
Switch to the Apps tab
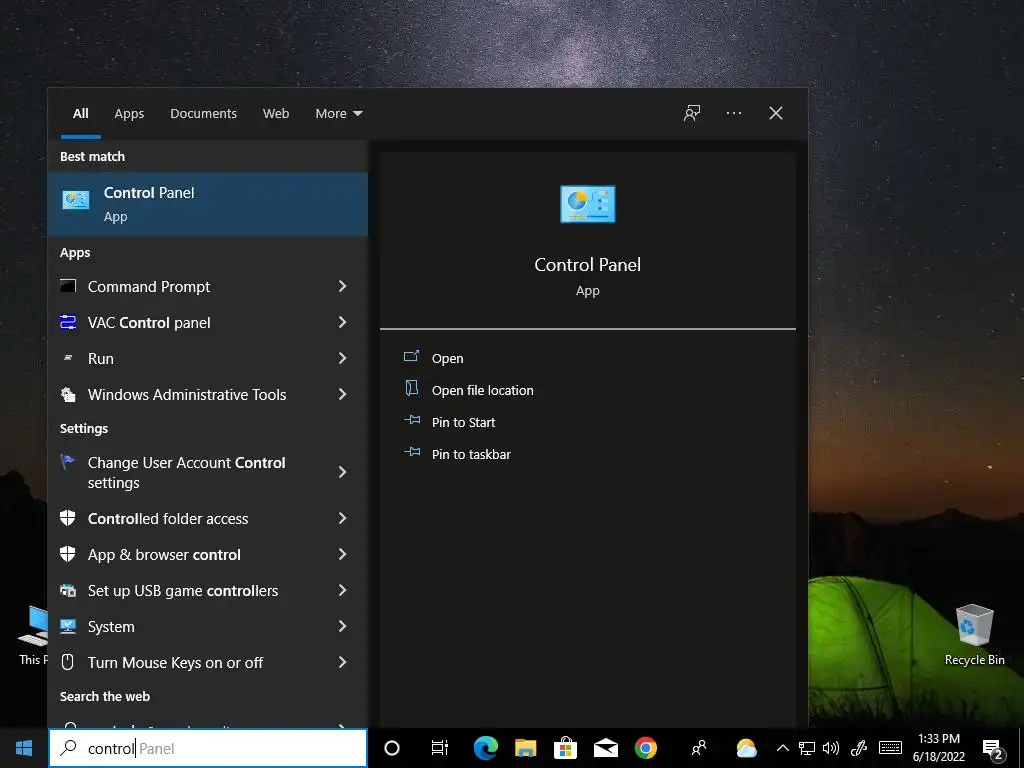click(129, 114)
